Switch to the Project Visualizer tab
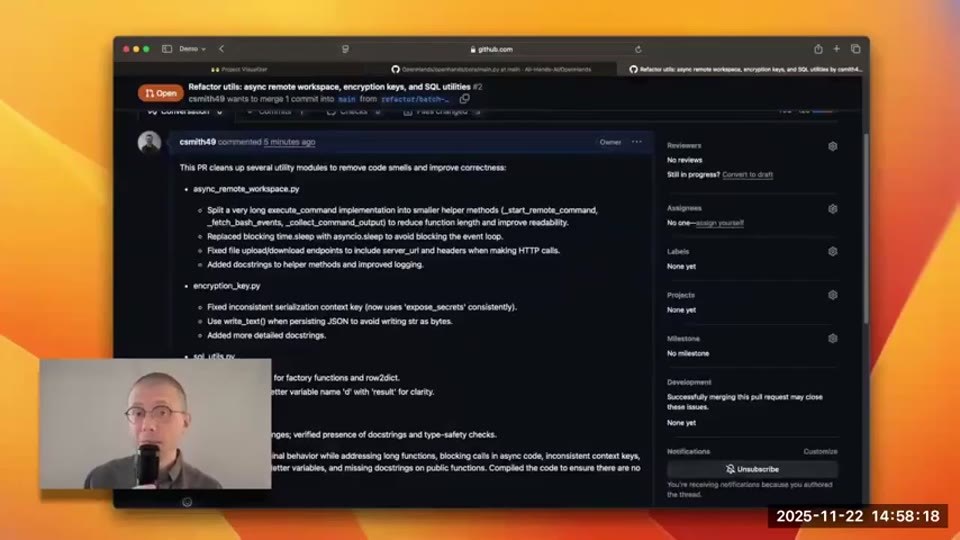The image size is (960, 540). coord(239,69)
